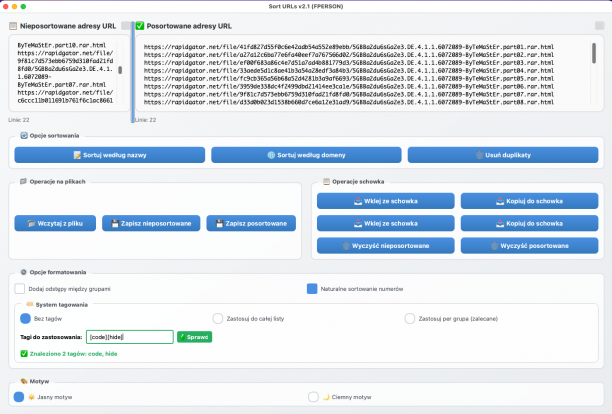Image resolution: width=612 pixels, height=414 pixels.
Task: Click ByTeMaStEr.part07.rar.html in unsorted list
Action: point(62,85)
